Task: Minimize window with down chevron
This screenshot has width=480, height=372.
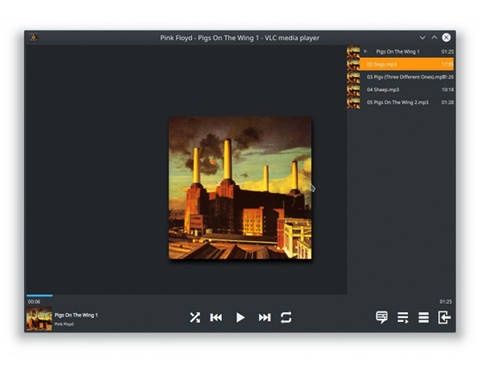Action: 422,37
